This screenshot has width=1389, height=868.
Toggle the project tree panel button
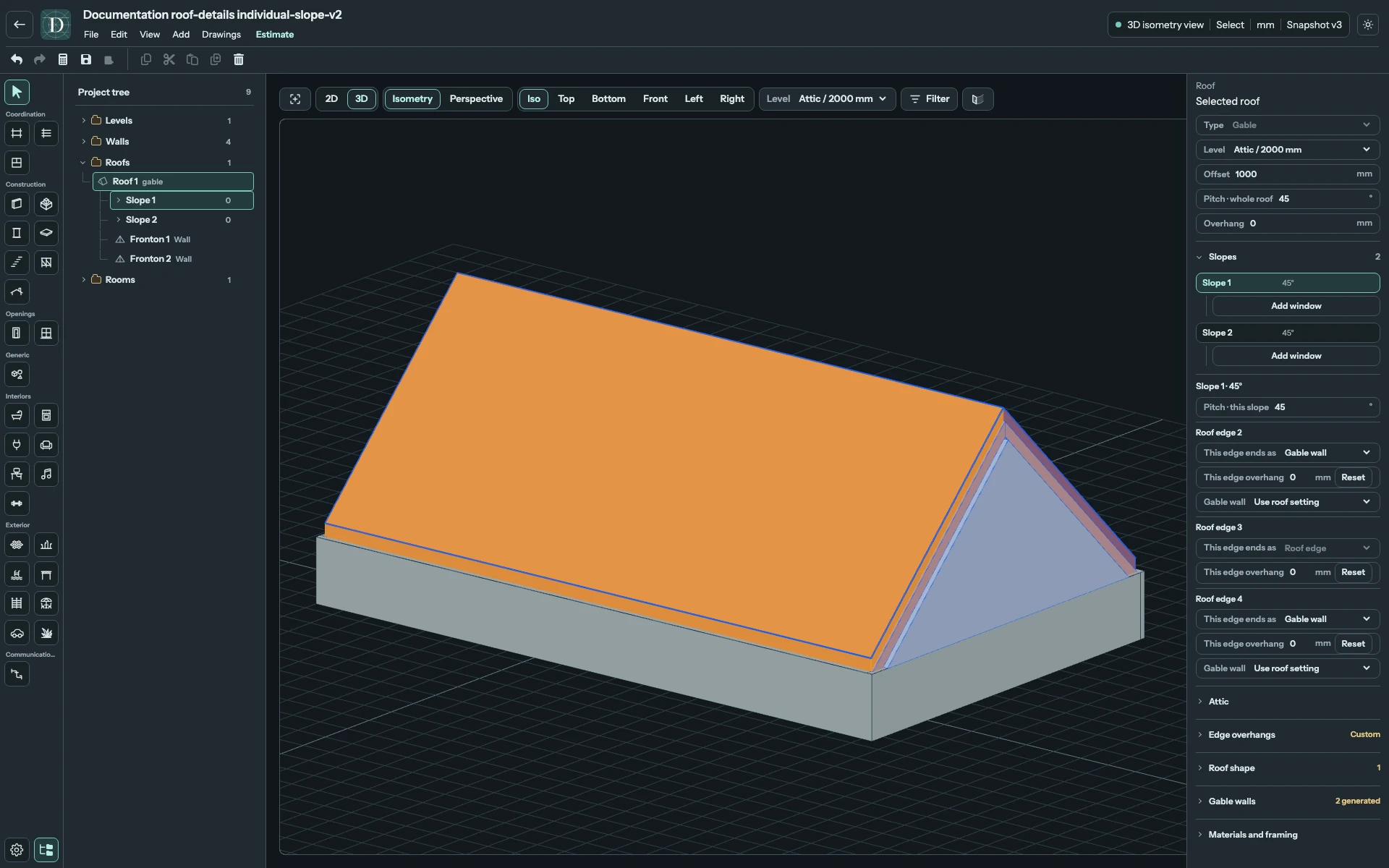click(46, 850)
